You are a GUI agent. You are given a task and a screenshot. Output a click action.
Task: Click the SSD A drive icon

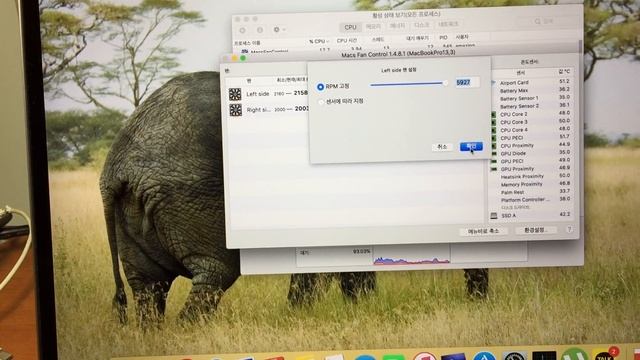coord(494,216)
